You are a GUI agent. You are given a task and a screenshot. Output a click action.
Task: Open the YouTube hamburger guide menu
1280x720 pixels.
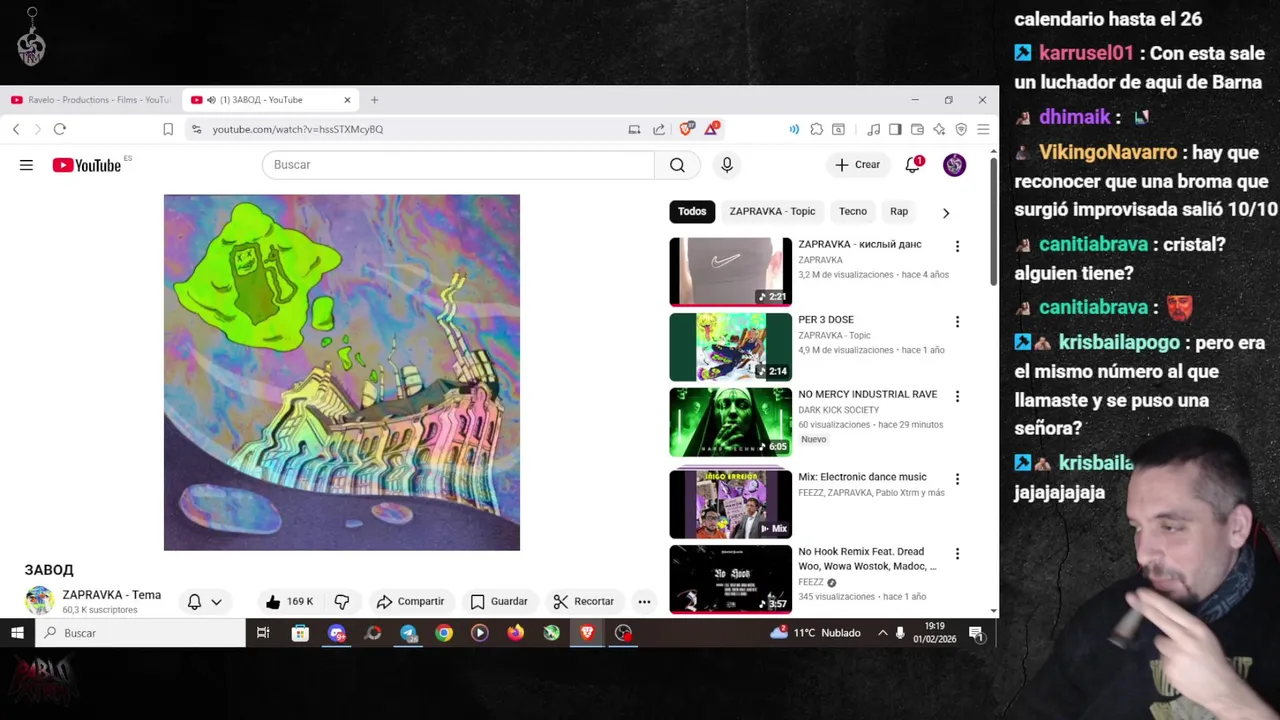tap(26, 165)
